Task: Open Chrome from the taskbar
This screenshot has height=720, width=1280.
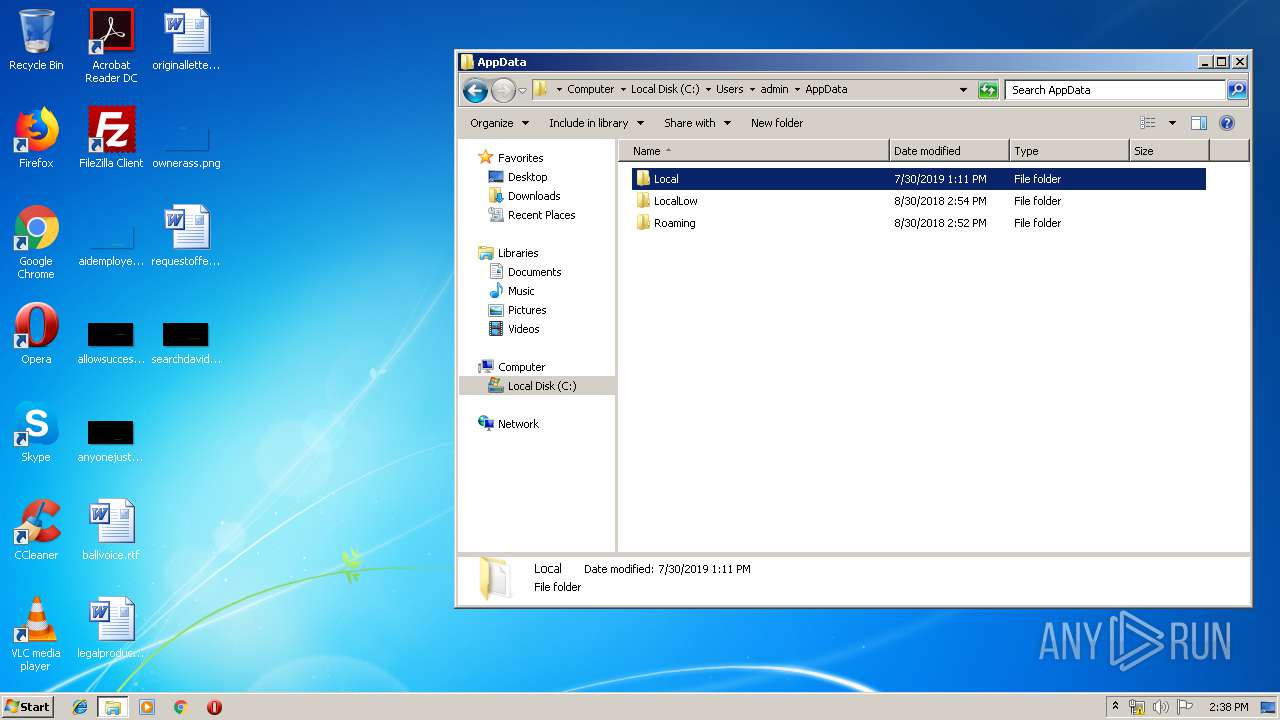Action: click(180, 707)
